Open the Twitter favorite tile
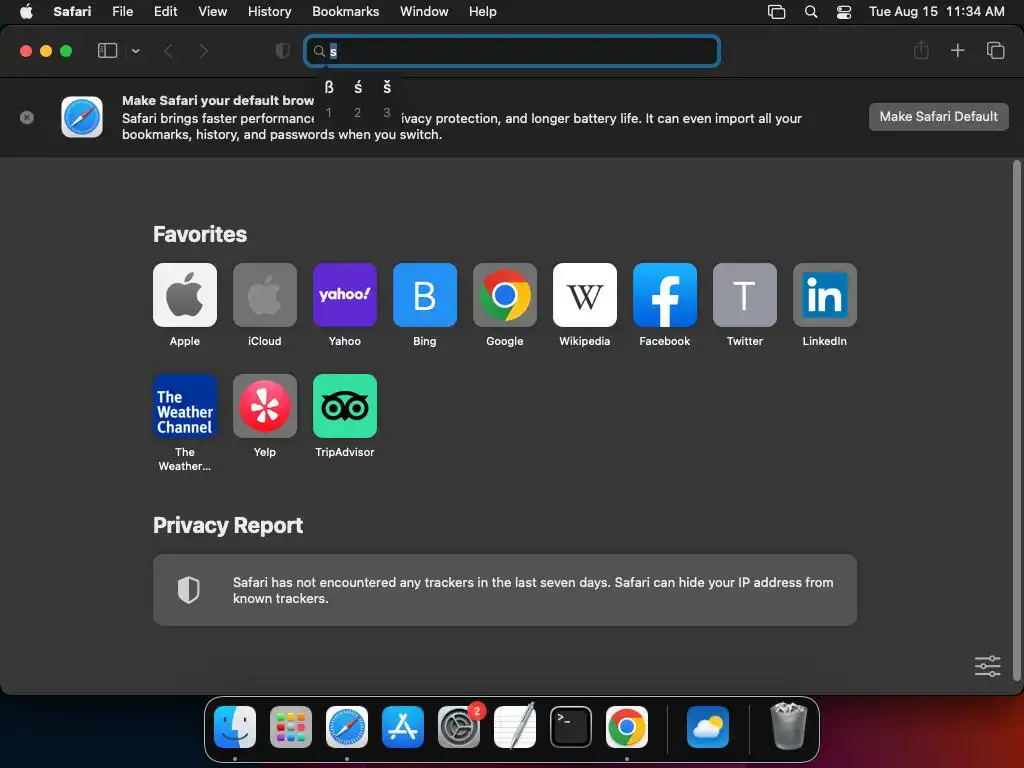The image size is (1024, 768). [x=744, y=295]
